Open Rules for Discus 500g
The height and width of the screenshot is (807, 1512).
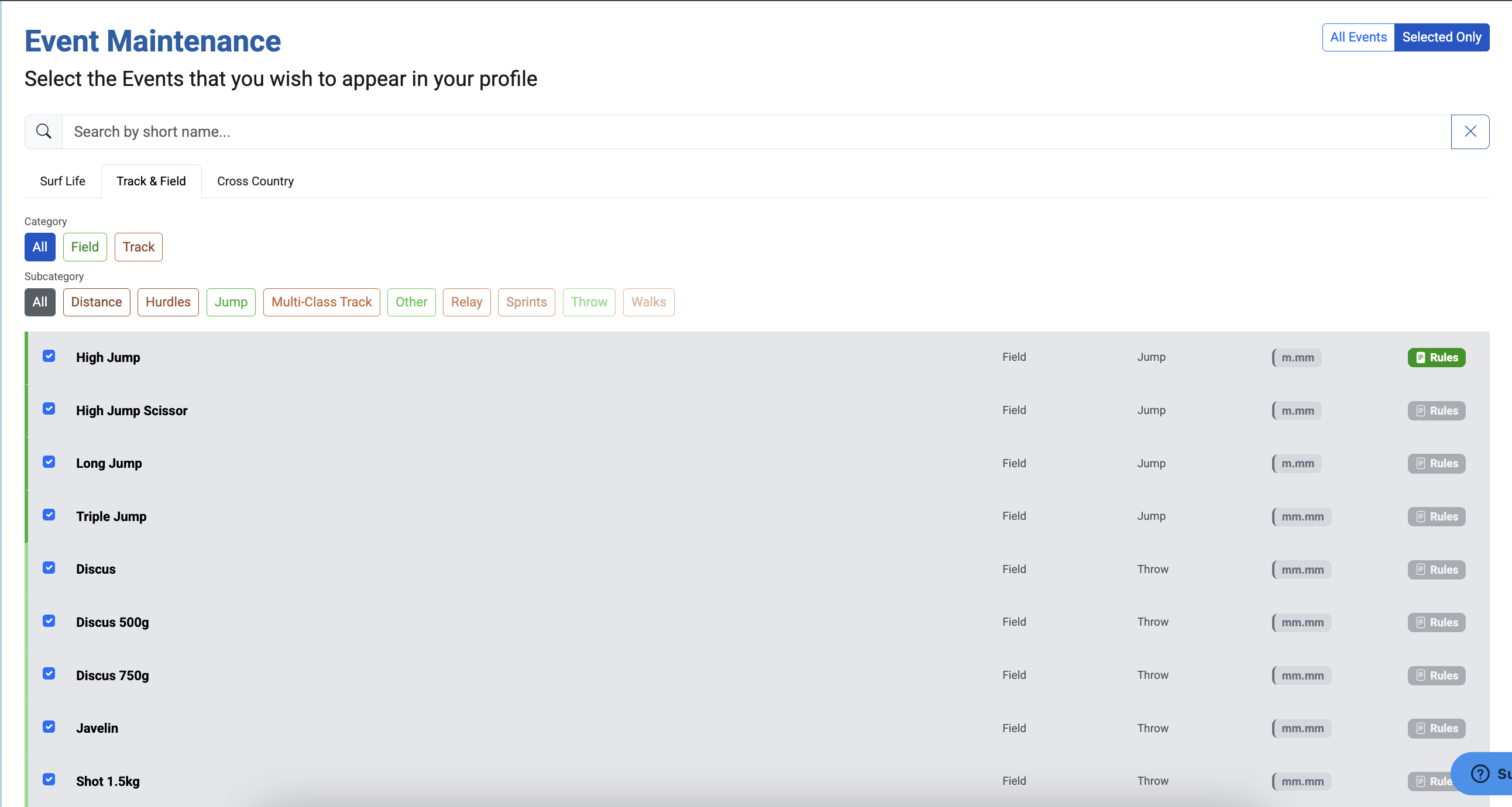tap(1437, 622)
